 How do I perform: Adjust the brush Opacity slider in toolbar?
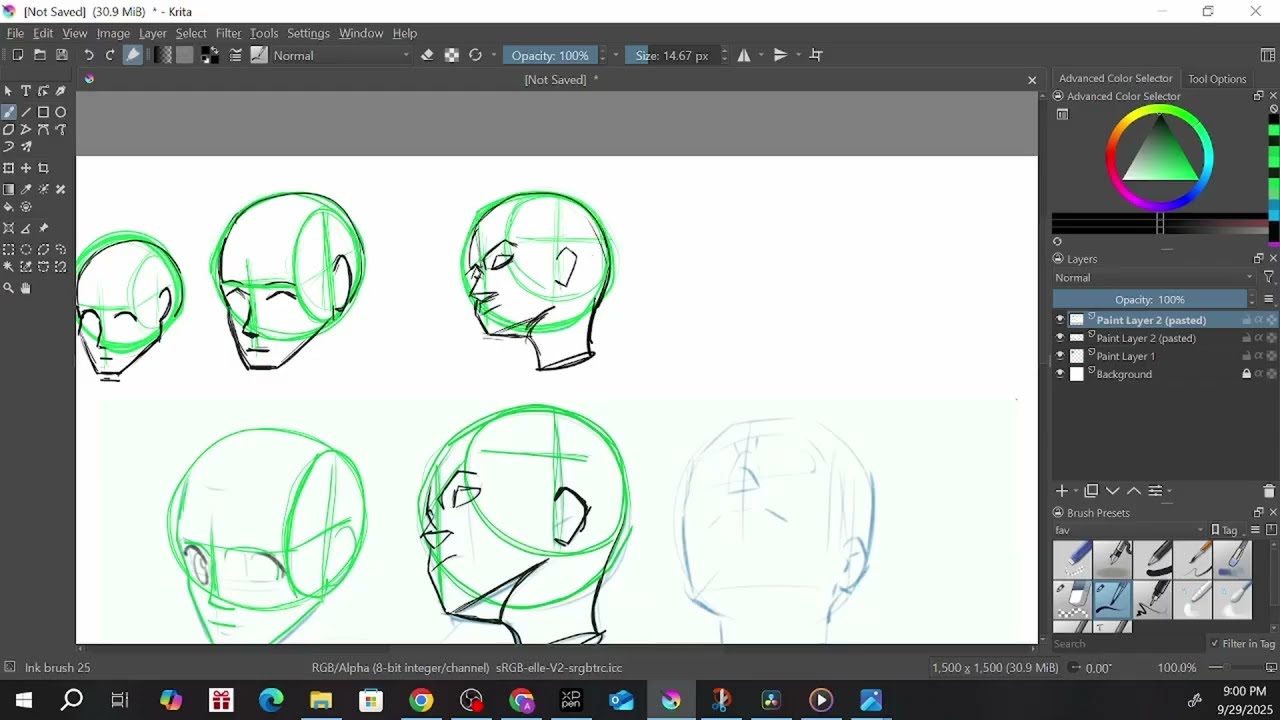point(550,55)
